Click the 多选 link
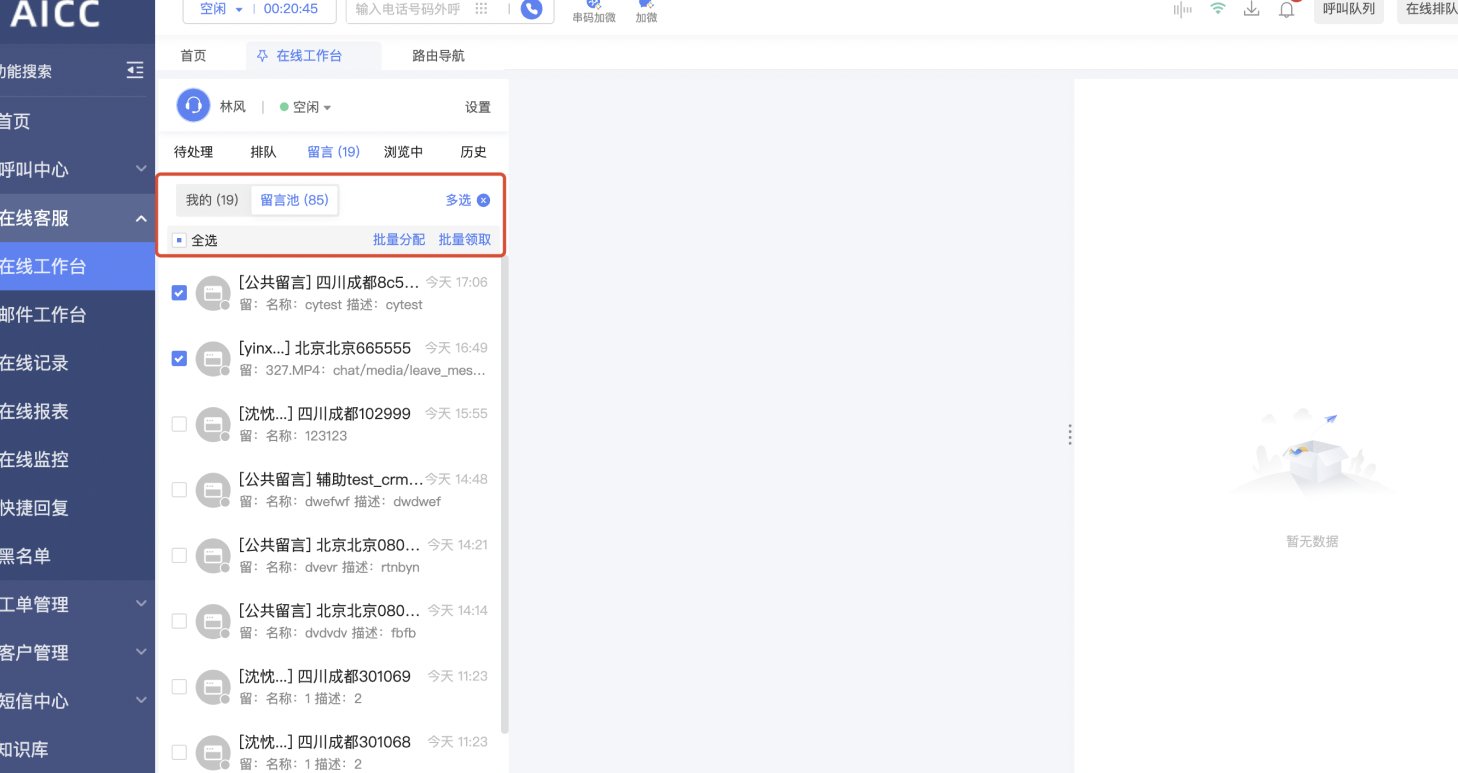1458x773 pixels. tap(458, 200)
